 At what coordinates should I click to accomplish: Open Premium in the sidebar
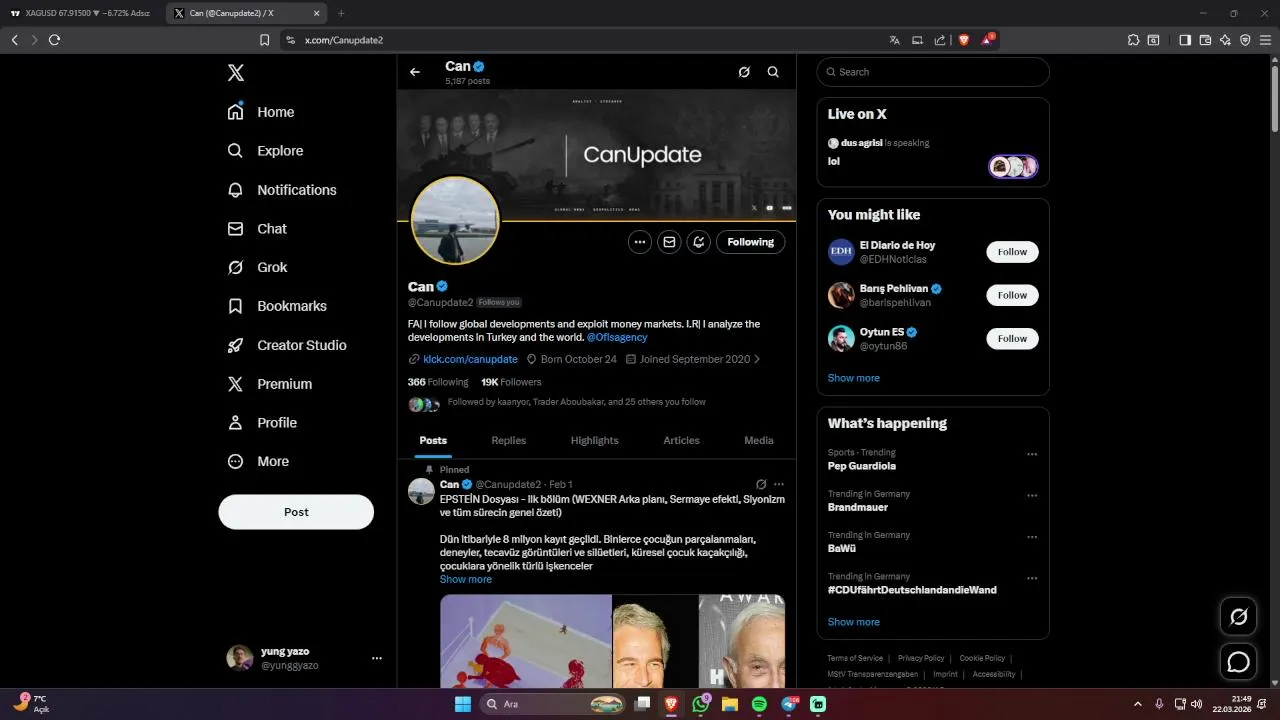[270, 384]
